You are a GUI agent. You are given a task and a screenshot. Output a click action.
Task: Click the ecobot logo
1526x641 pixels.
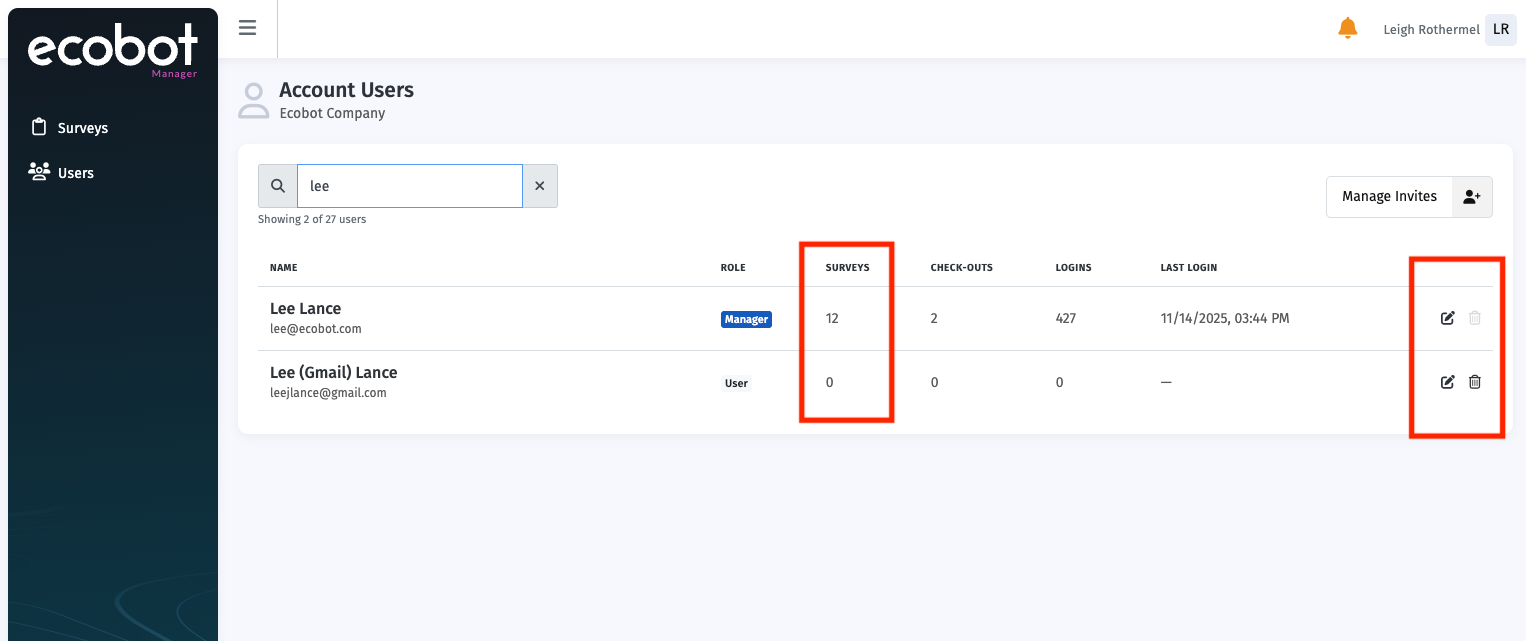pyautogui.click(x=112, y=50)
